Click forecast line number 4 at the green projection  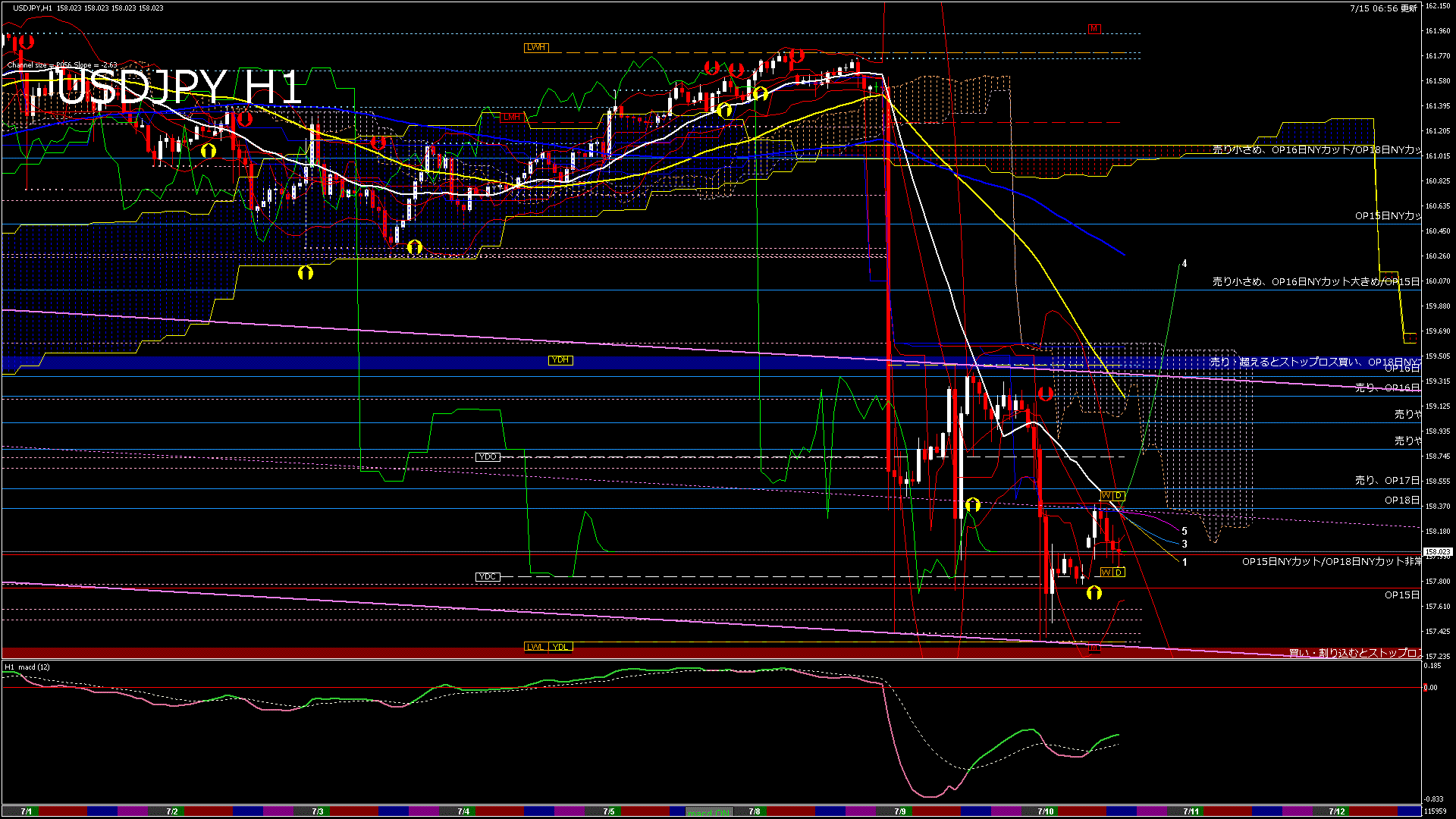[1185, 264]
